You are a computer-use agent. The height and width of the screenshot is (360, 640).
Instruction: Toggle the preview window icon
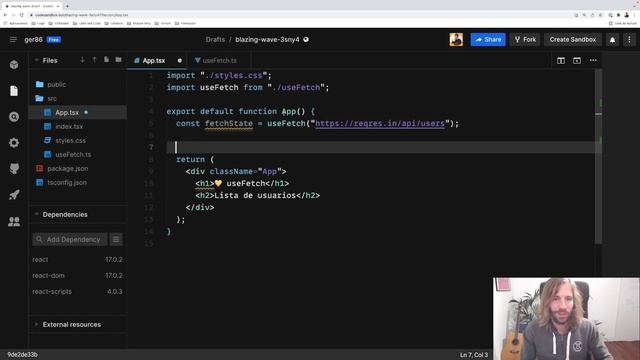coord(577,60)
